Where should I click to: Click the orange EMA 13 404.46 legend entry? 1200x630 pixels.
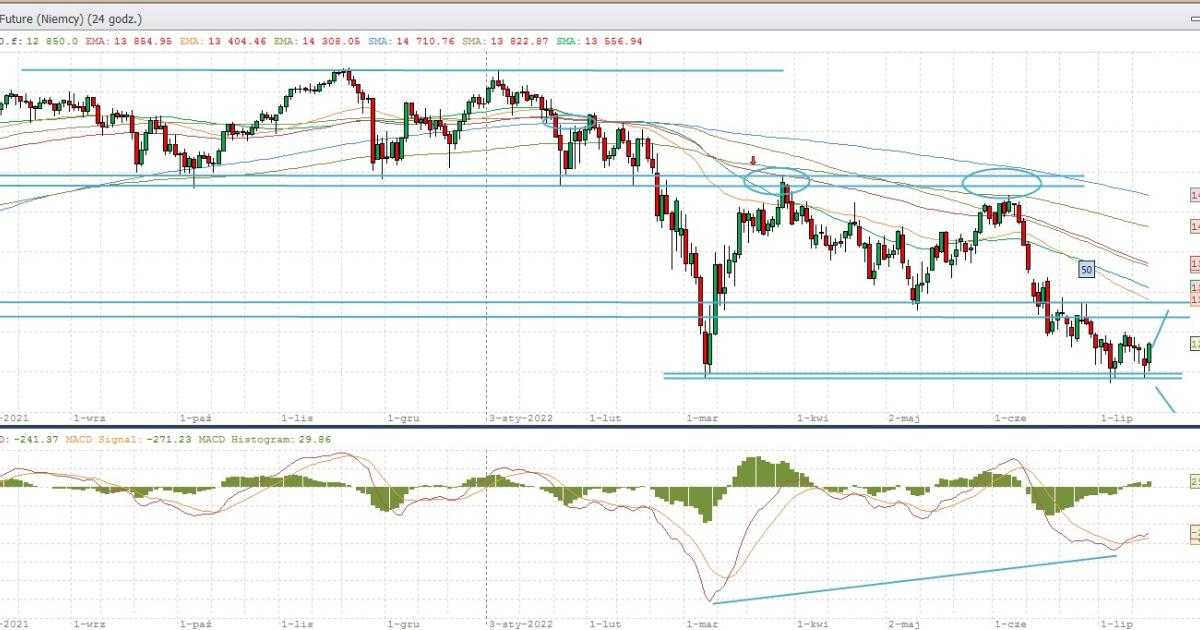tap(222, 41)
